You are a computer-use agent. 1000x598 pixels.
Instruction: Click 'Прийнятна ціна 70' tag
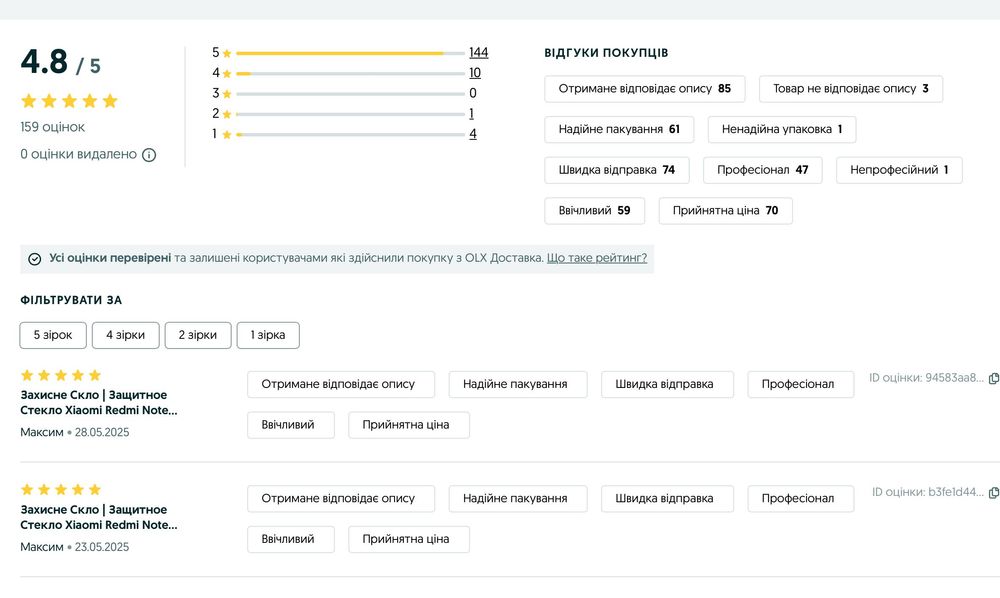(725, 211)
